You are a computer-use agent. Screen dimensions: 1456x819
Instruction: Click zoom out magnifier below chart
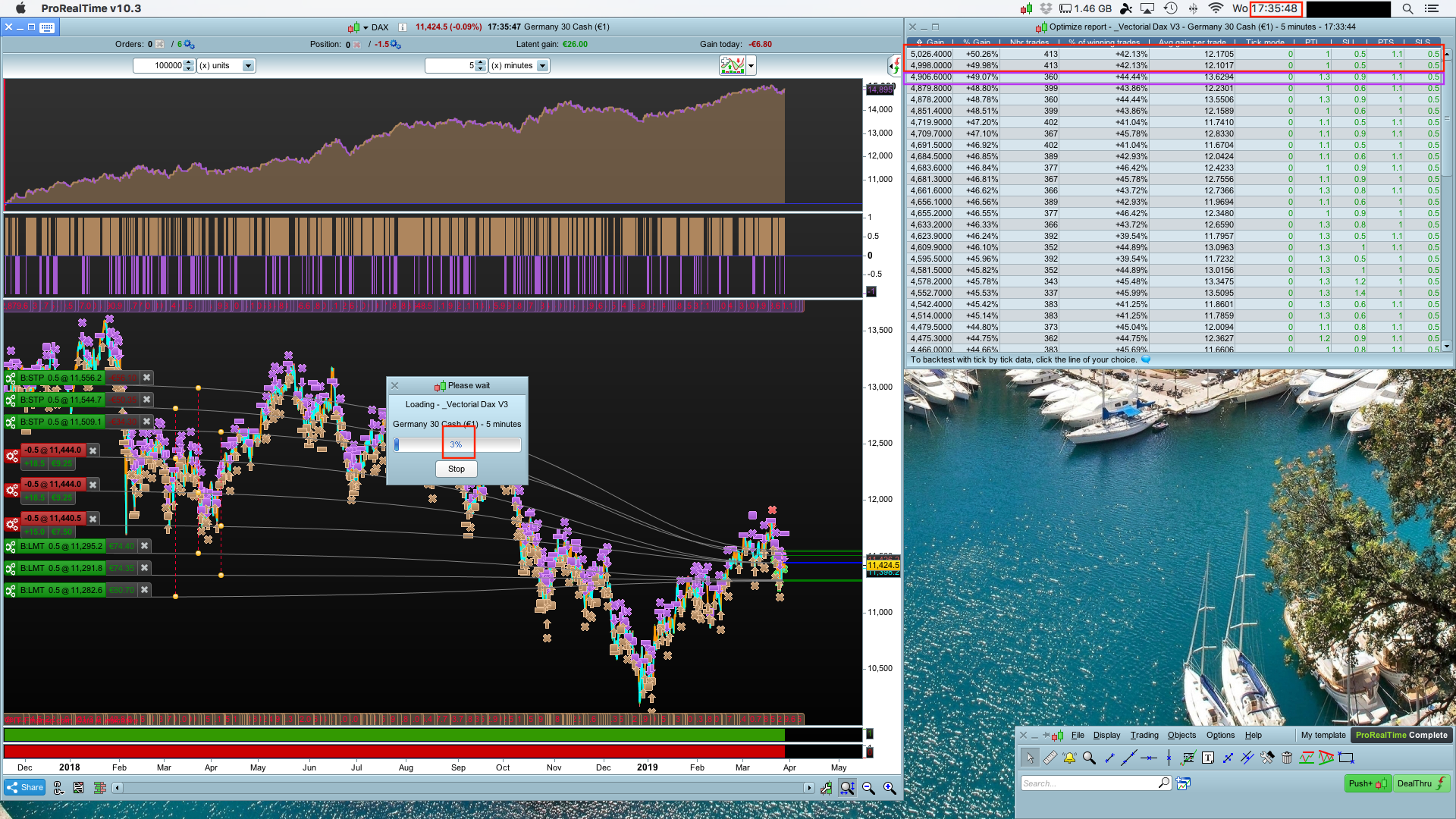[x=868, y=789]
